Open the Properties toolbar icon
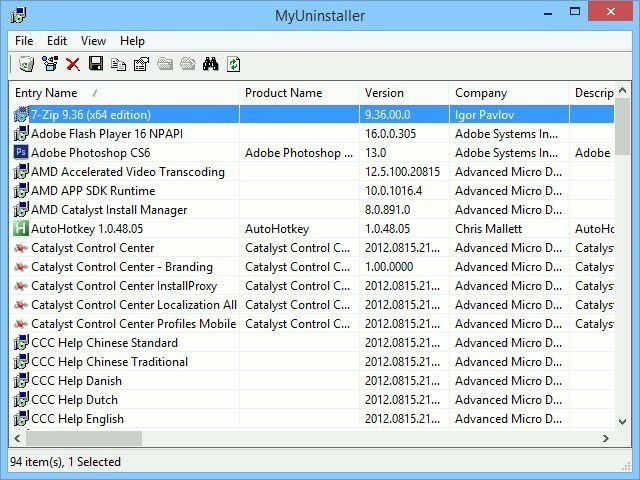 pos(141,64)
